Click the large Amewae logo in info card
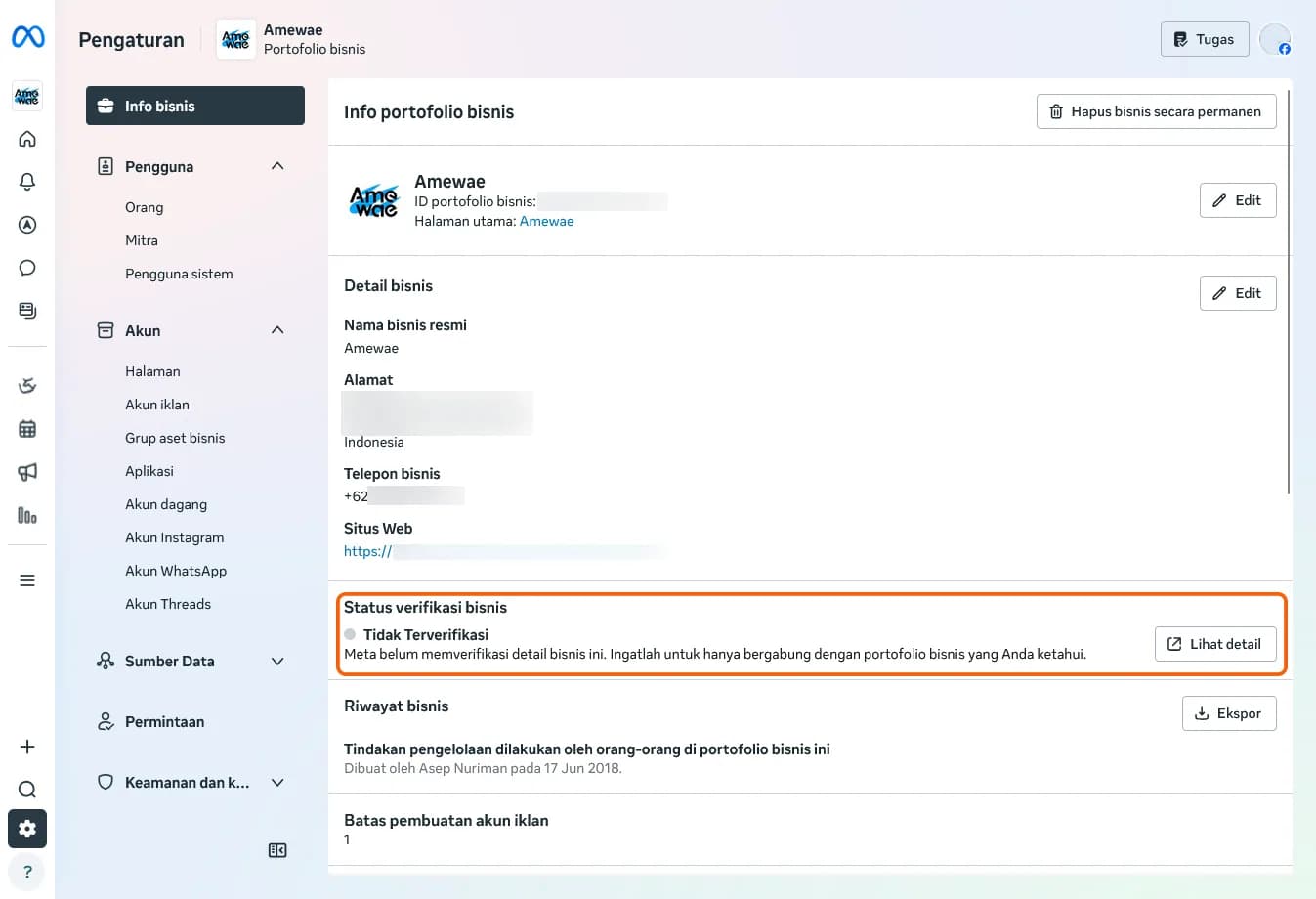 [374, 201]
